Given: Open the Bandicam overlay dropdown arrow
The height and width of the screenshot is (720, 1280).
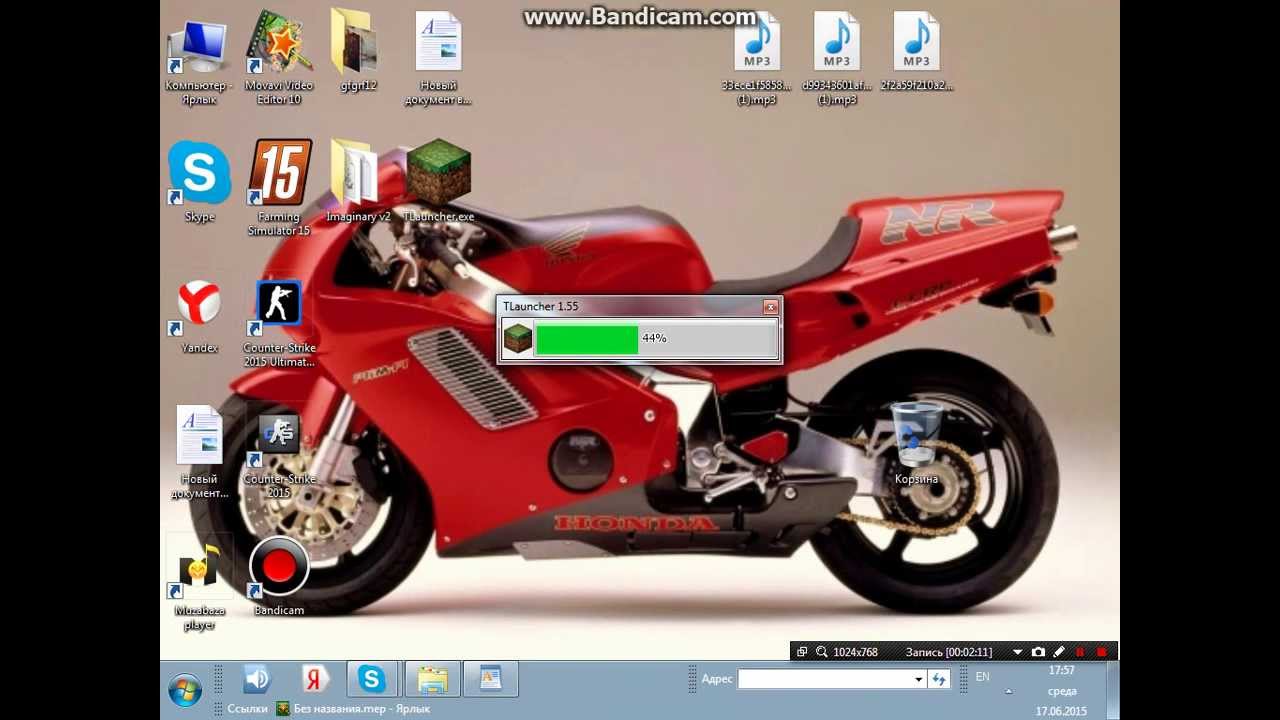Looking at the screenshot, I should click(1018, 652).
